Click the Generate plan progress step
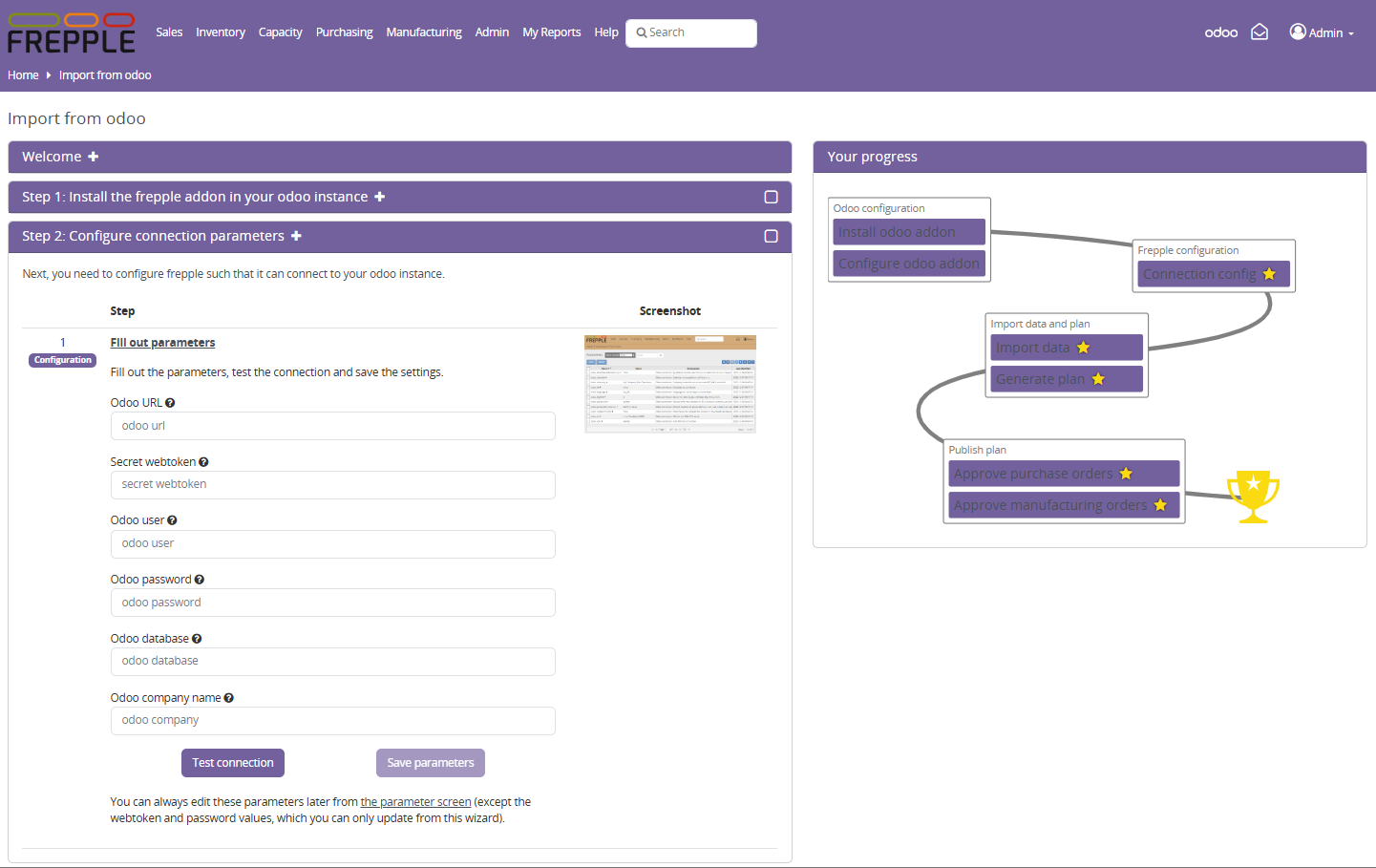This screenshot has width=1376, height=868. pyautogui.click(x=1067, y=379)
